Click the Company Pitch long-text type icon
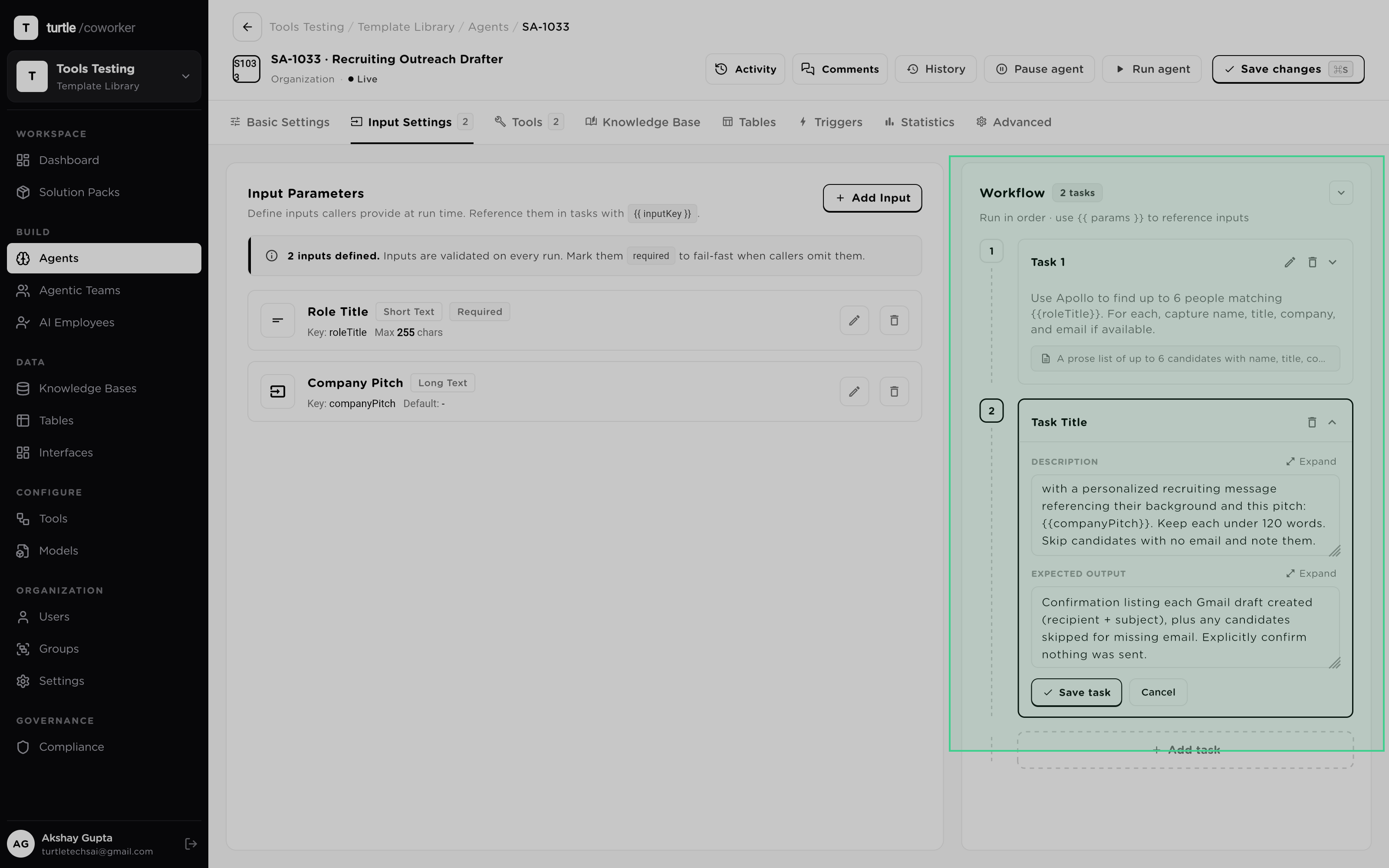This screenshot has width=1389, height=868. tap(278, 391)
